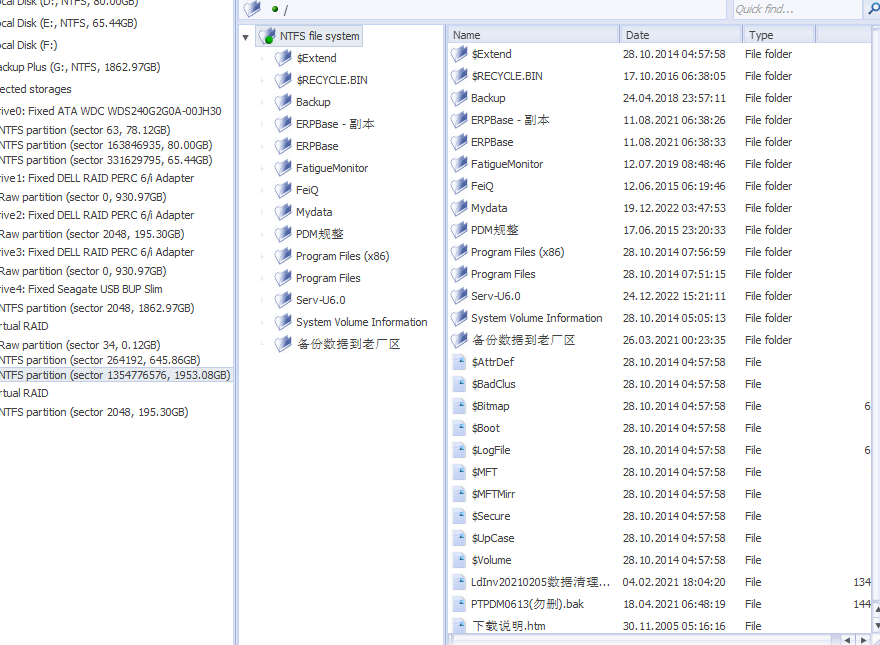Expand the $Extend tree node

pyautogui.click(x=262, y=58)
